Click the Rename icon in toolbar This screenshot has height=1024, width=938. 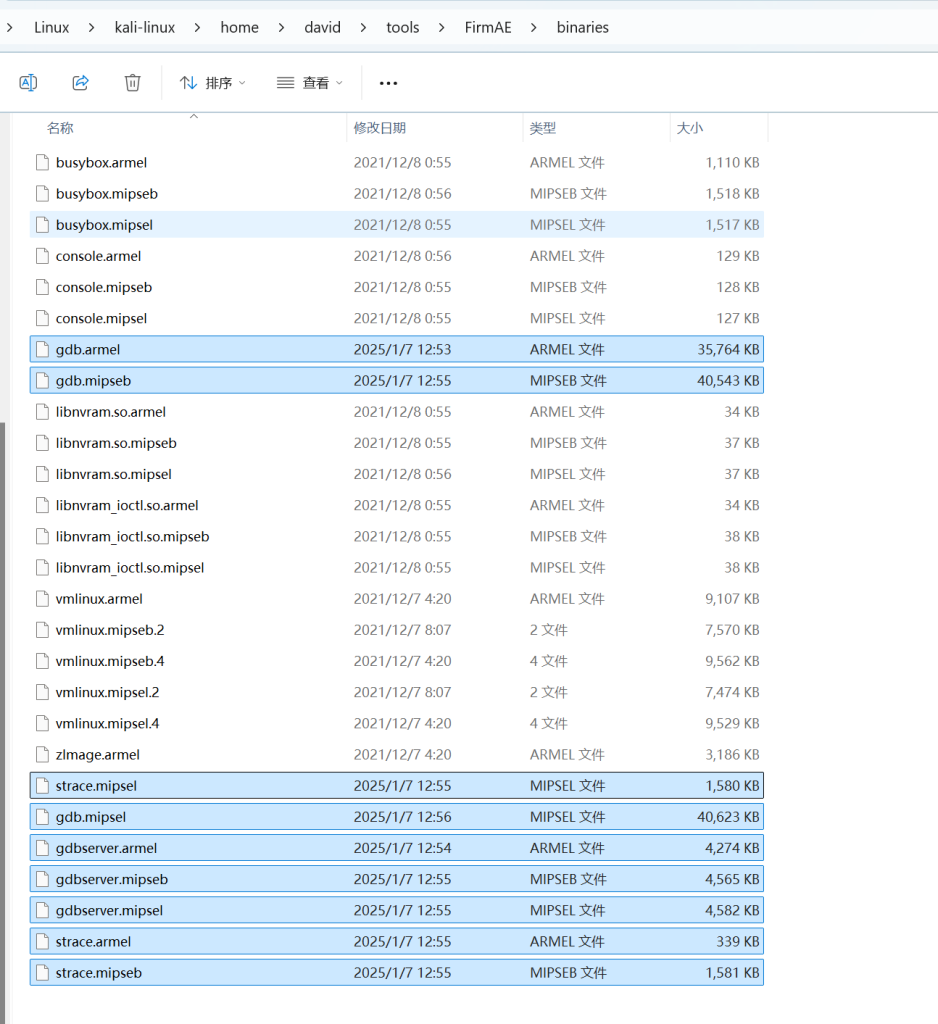28,83
